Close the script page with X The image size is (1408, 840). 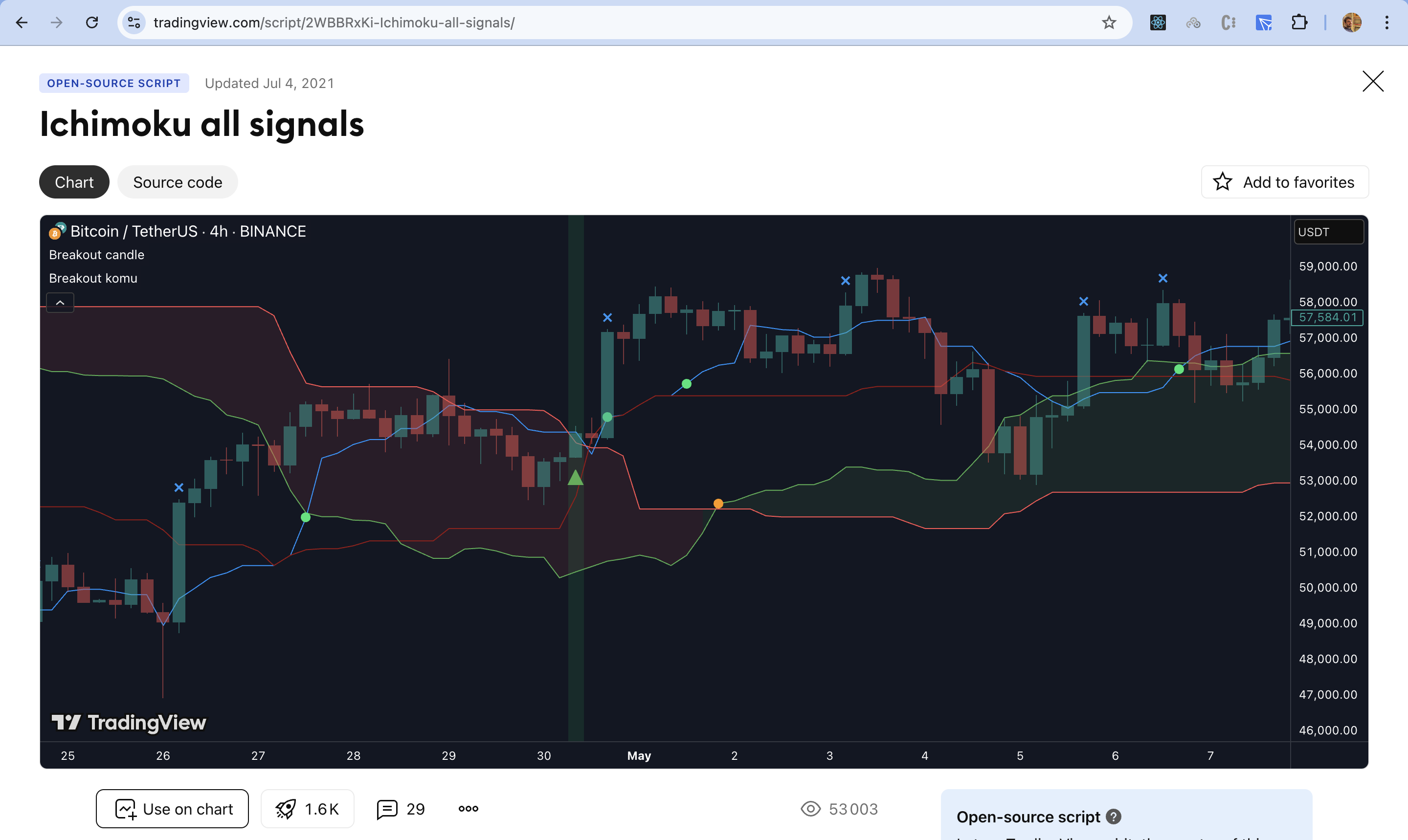click(1372, 82)
